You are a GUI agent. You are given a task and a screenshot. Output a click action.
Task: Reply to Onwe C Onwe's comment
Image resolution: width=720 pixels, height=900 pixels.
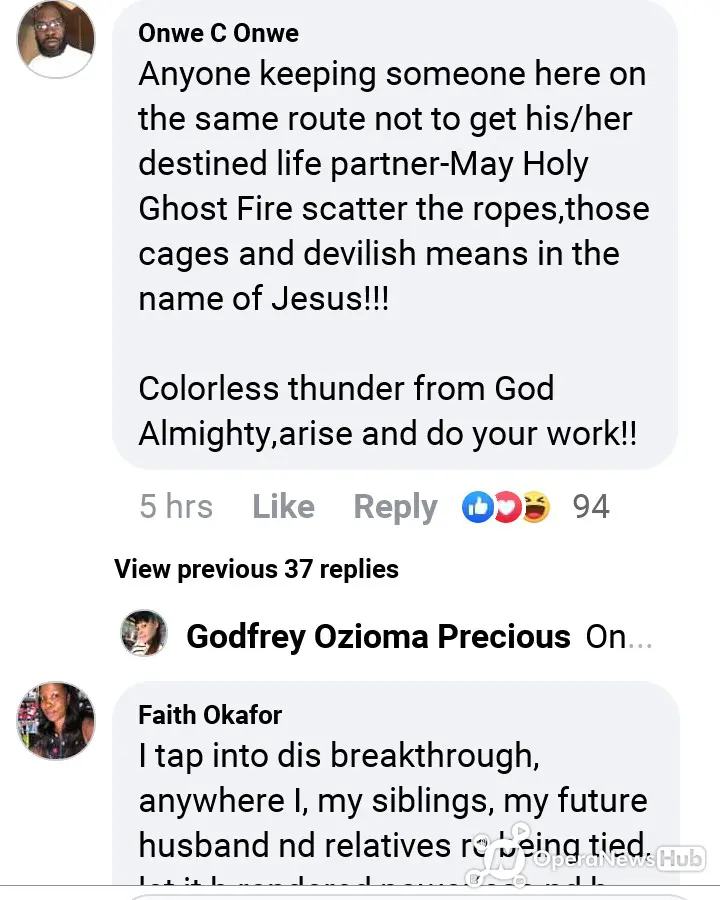pyautogui.click(x=395, y=507)
